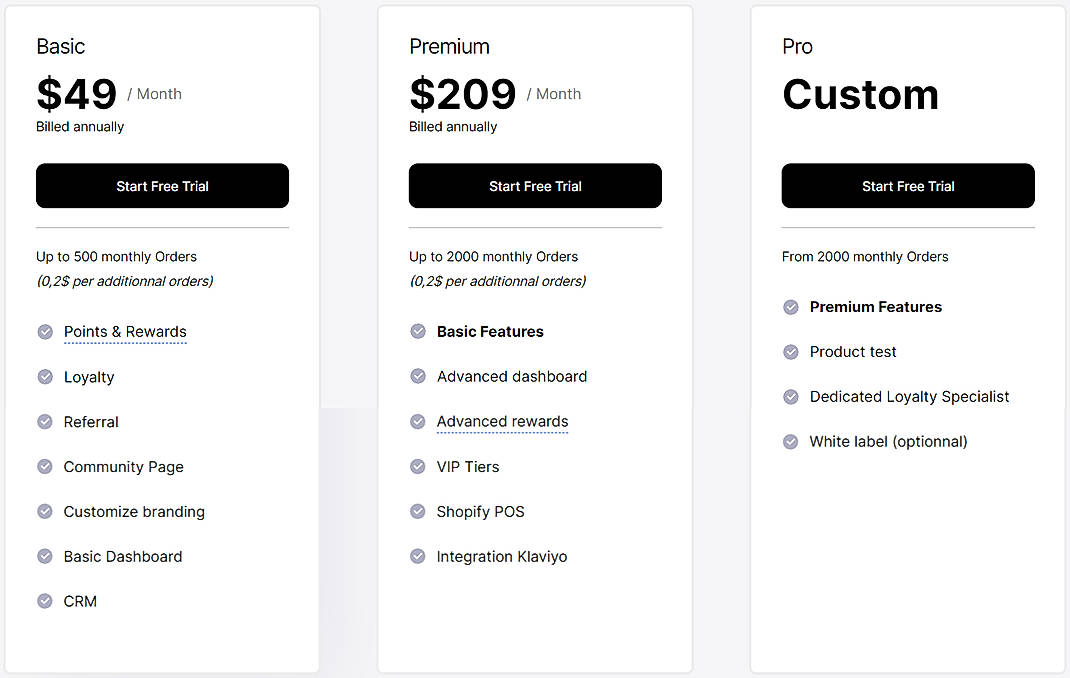Click the checkmark icon near Shopify POS
This screenshot has height=678, width=1070.
[418, 511]
